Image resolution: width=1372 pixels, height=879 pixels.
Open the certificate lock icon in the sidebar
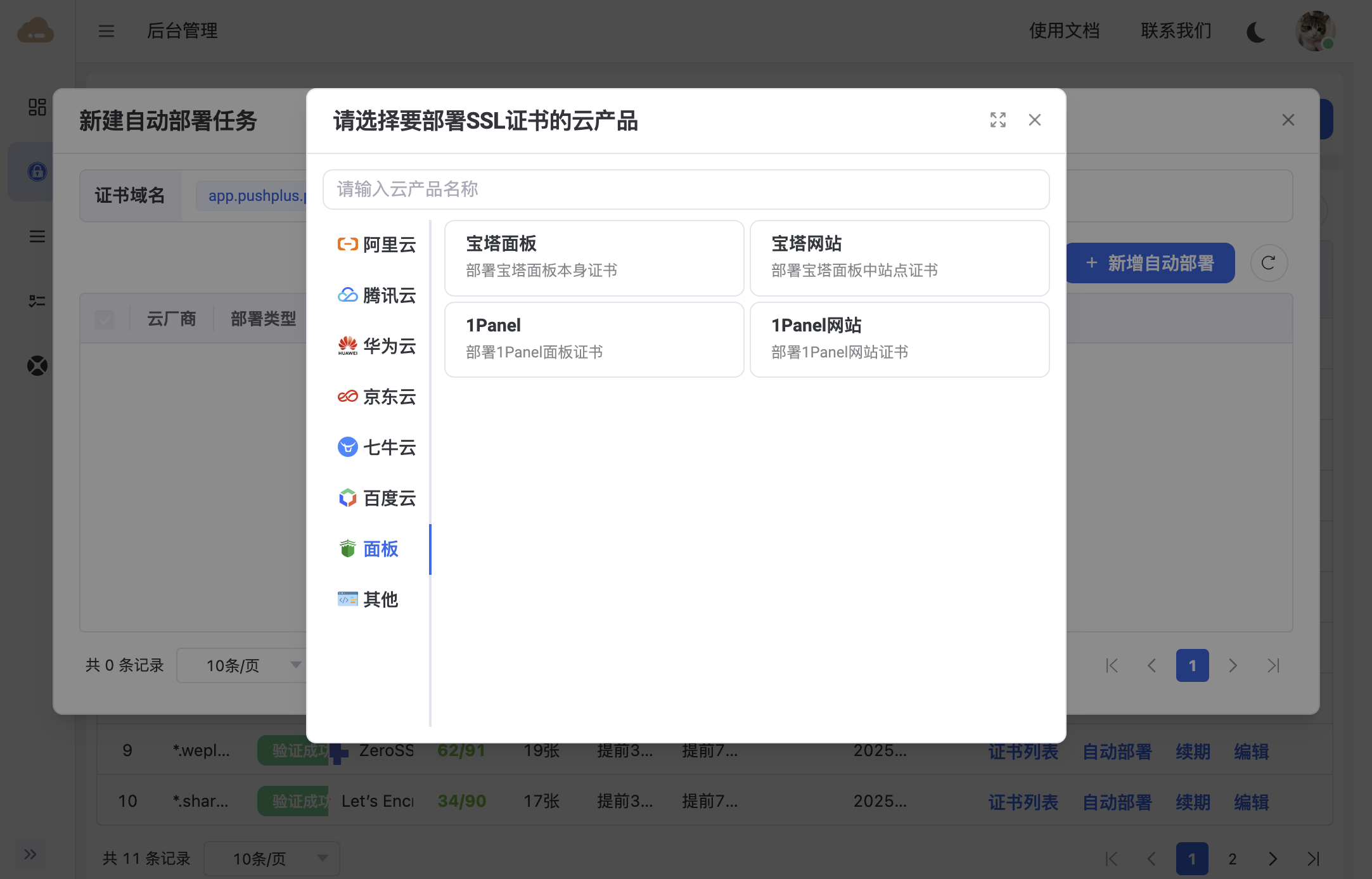coord(37,171)
